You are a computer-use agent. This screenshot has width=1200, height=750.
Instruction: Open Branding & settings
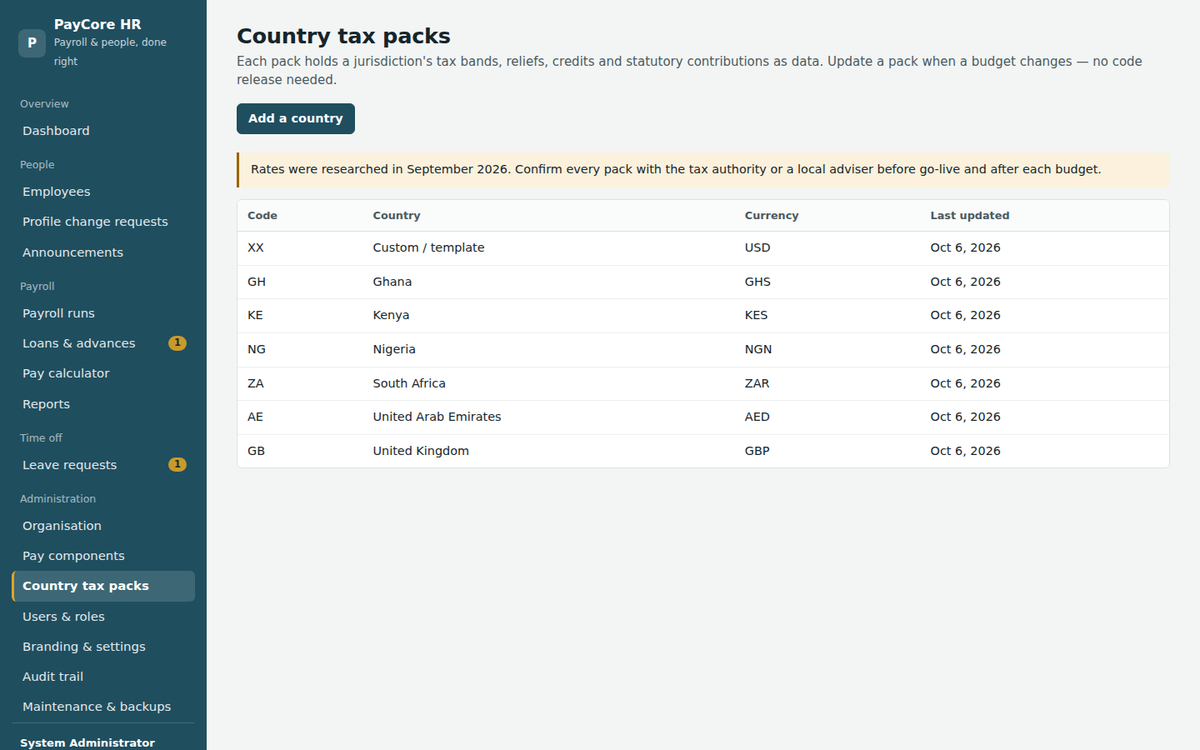(103, 647)
